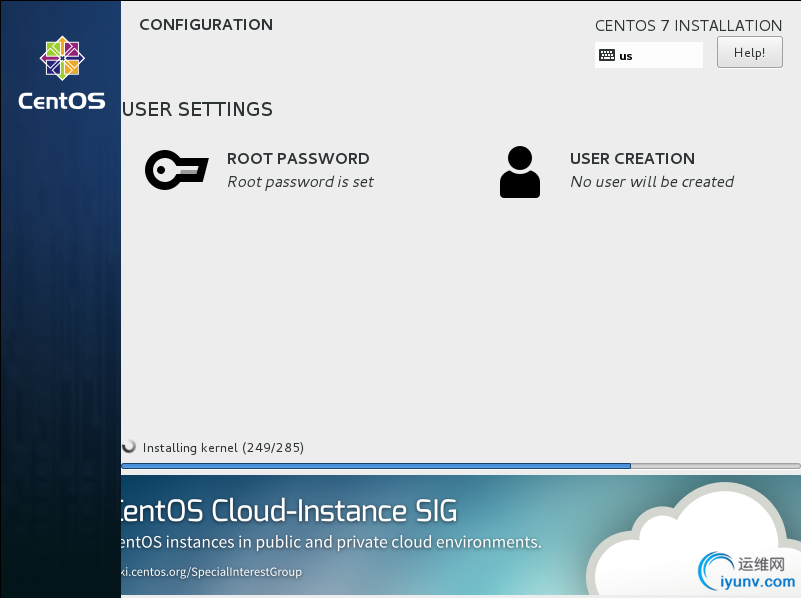The image size is (801, 598).
Task: Click the installation progress spinner icon
Action: [129, 447]
